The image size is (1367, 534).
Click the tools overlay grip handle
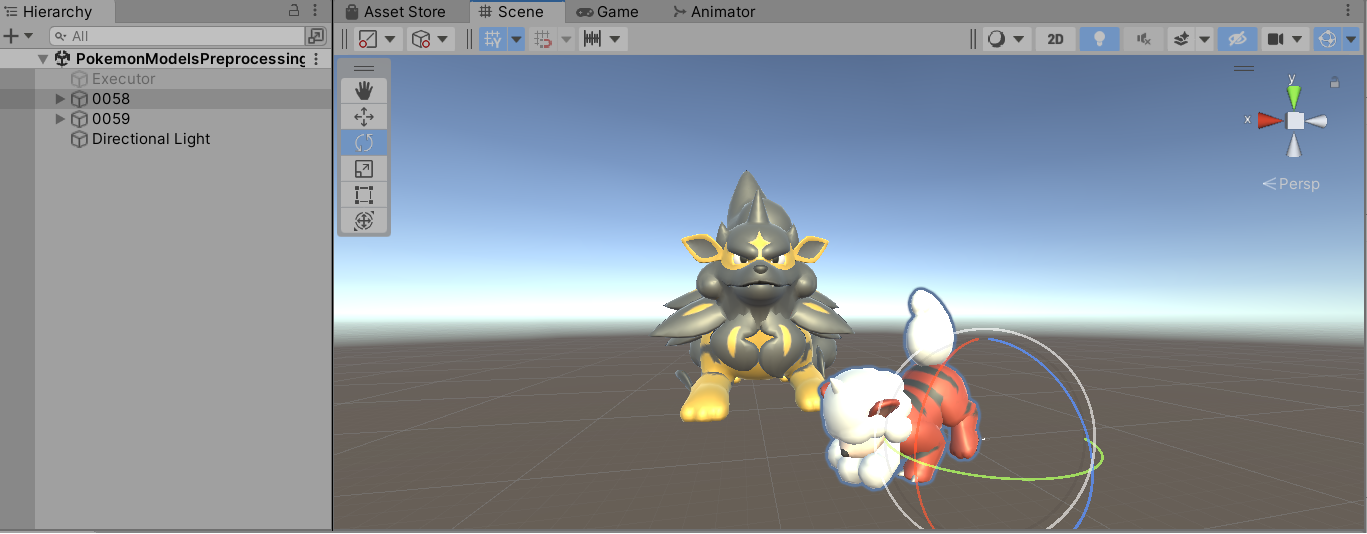364,68
